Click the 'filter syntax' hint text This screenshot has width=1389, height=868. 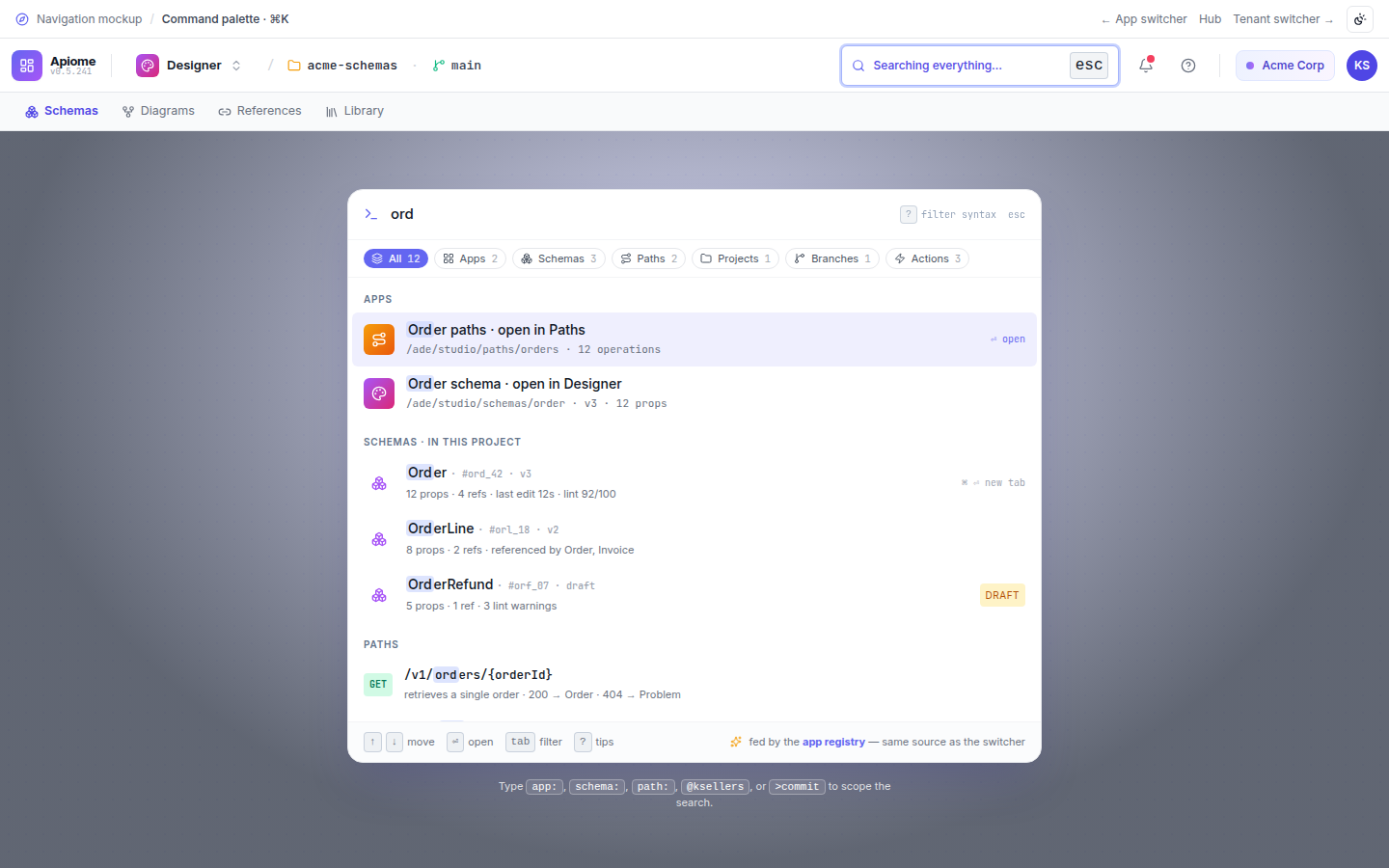959,215
